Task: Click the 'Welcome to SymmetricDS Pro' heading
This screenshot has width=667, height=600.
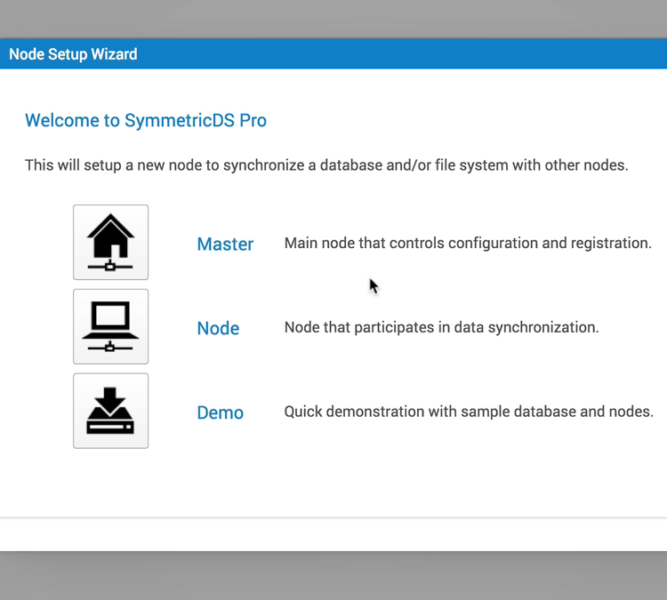Action: (x=146, y=120)
